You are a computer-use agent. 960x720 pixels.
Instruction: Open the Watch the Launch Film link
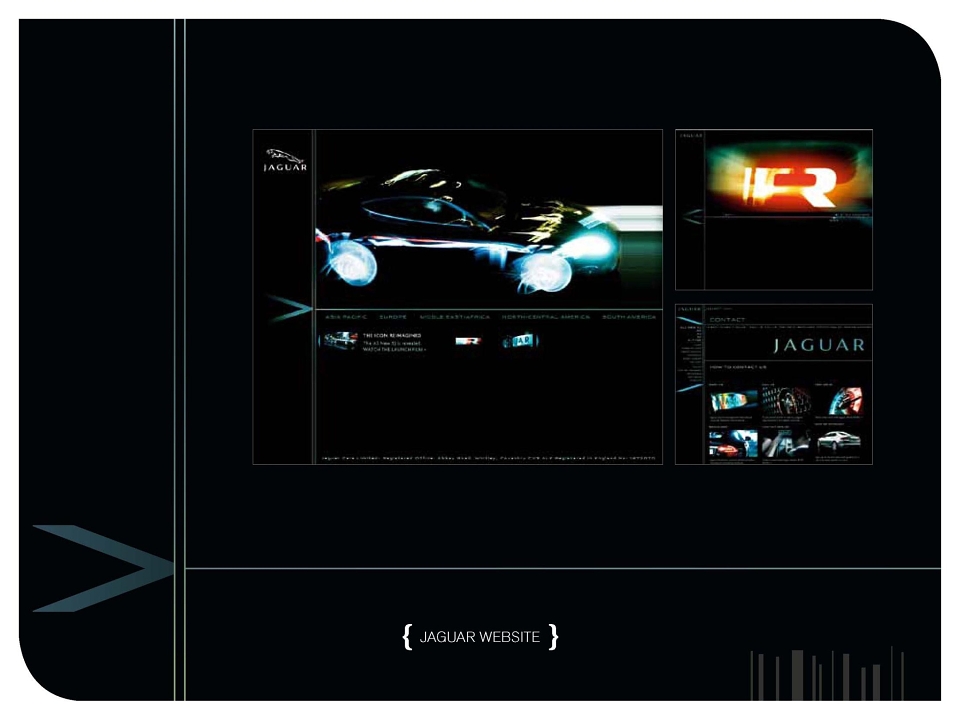394,350
